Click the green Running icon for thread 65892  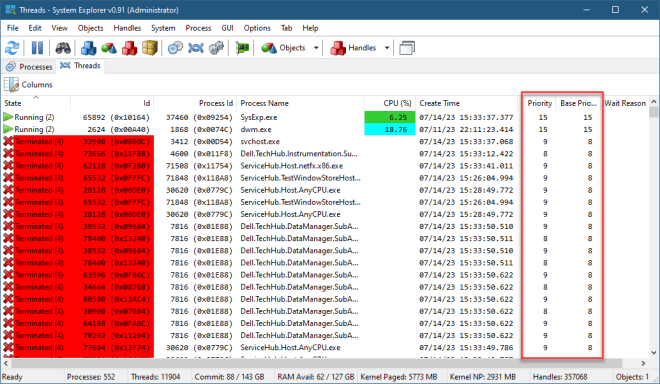(x=8, y=117)
